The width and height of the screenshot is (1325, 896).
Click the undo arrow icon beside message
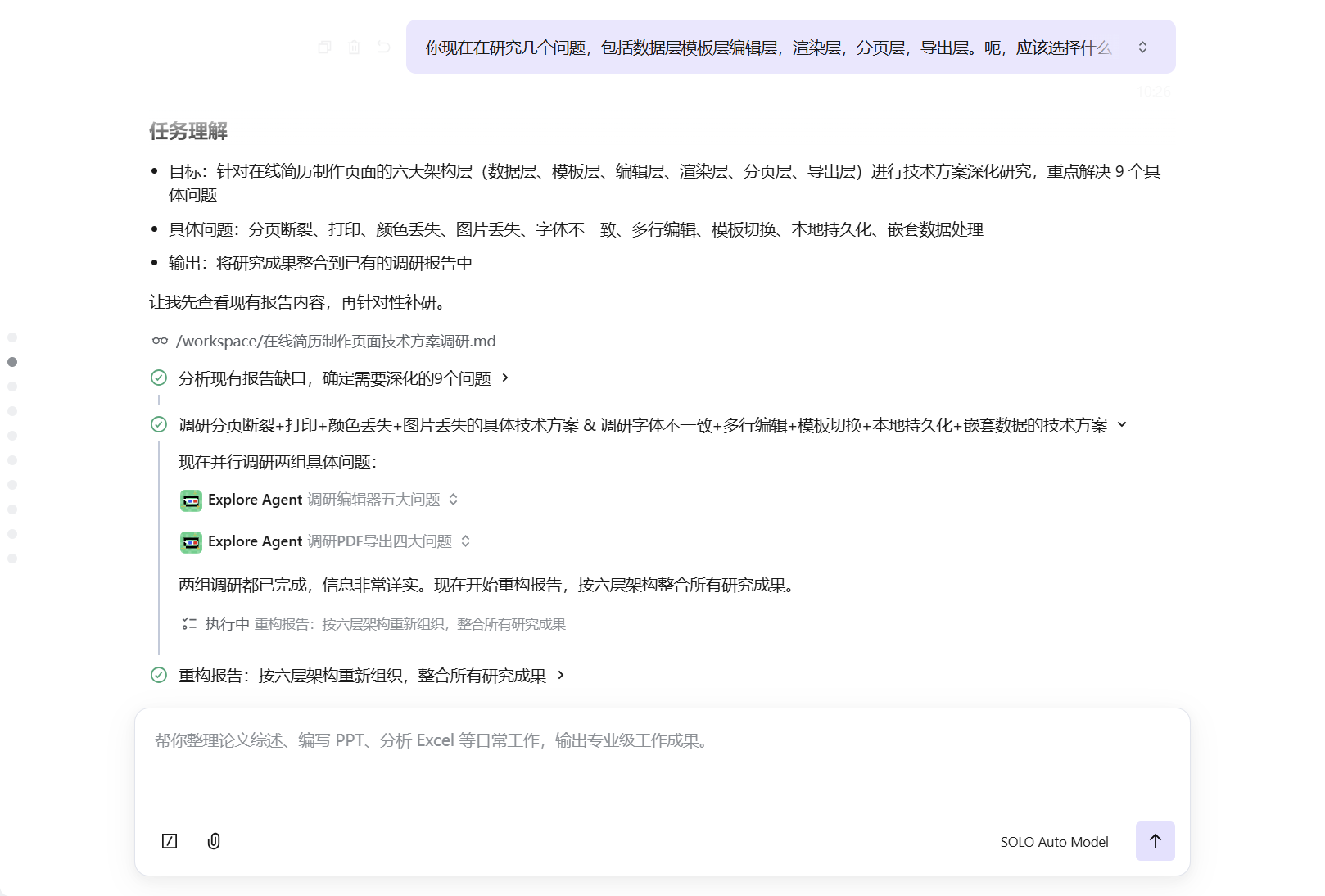383,48
